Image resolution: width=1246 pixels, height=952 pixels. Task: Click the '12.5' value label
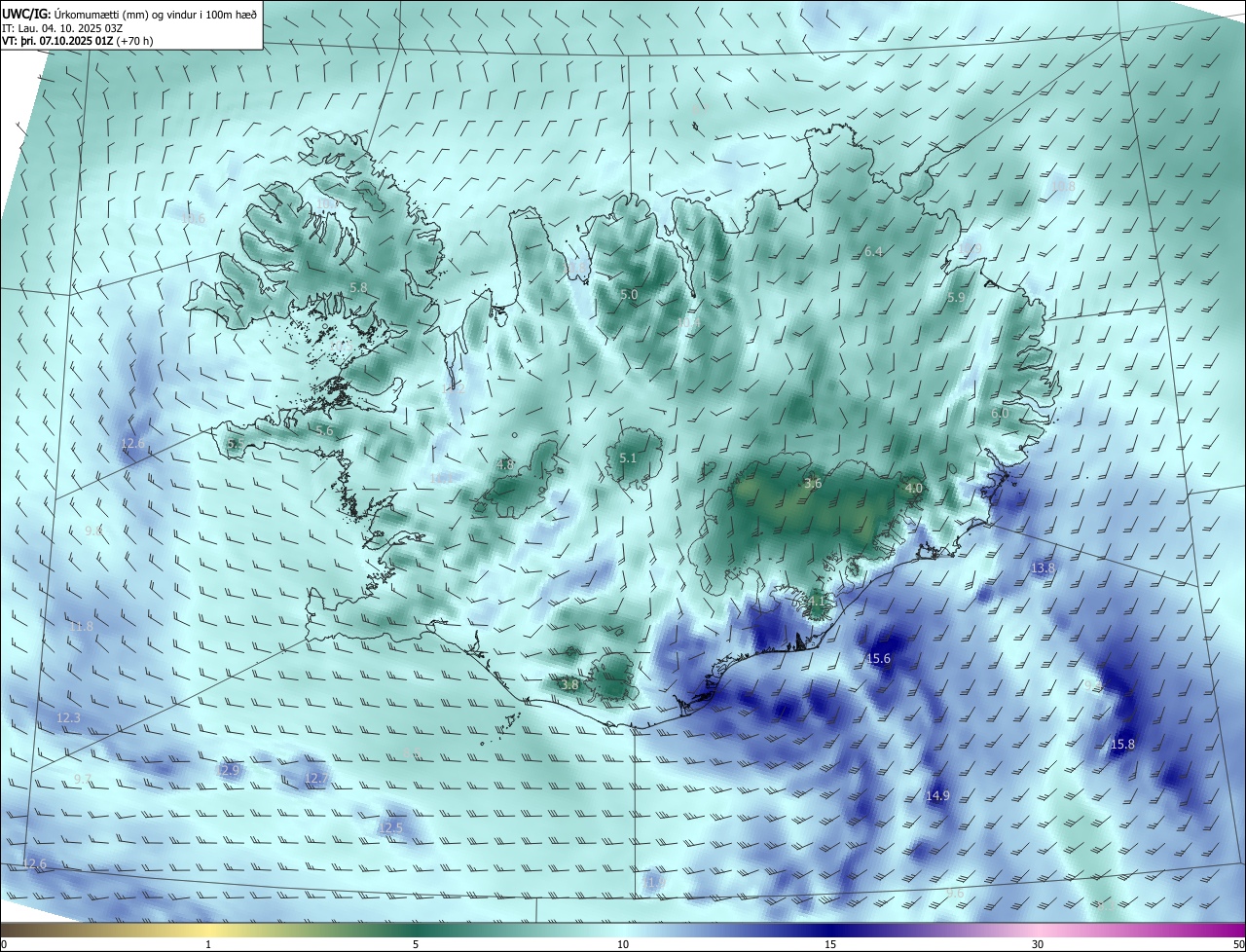(x=389, y=828)
